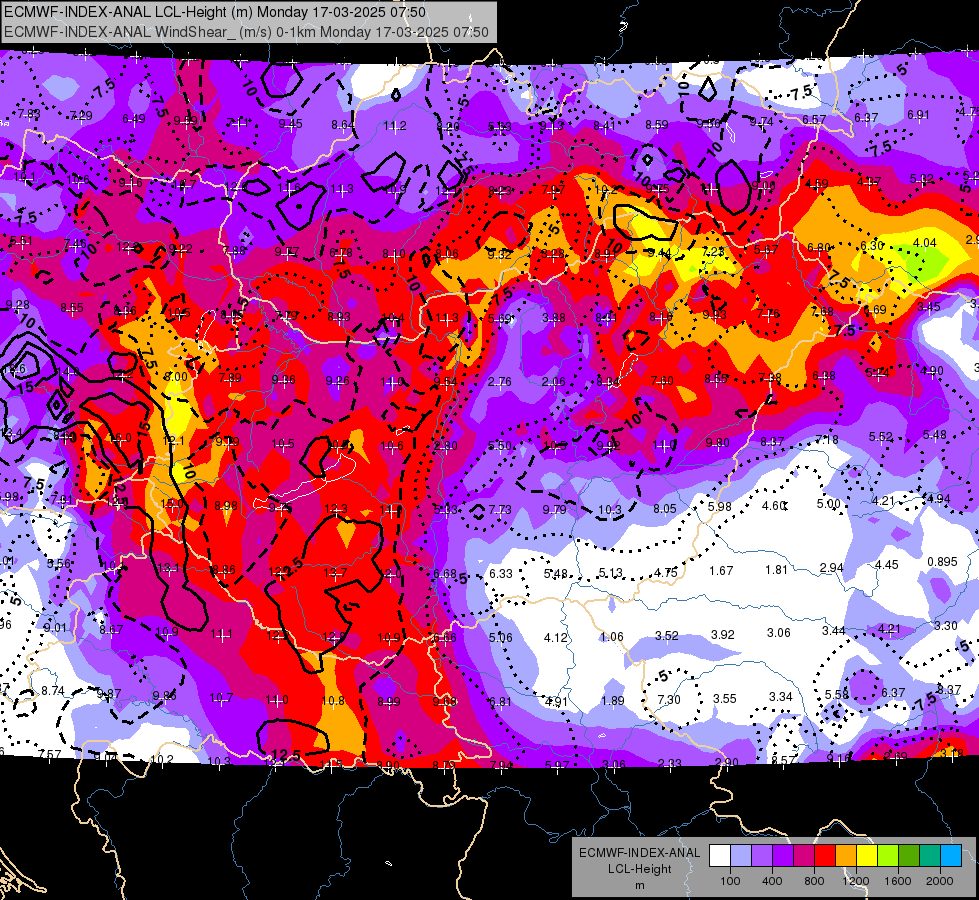Click the wind shear value 2.76
Screen dimensions: 979x900
(x=499, y=382)
